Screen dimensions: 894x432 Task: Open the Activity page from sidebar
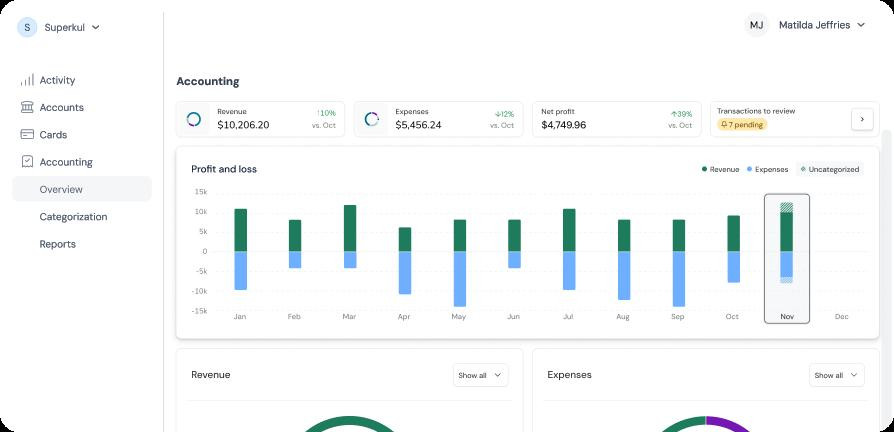[x=48, y=80]
